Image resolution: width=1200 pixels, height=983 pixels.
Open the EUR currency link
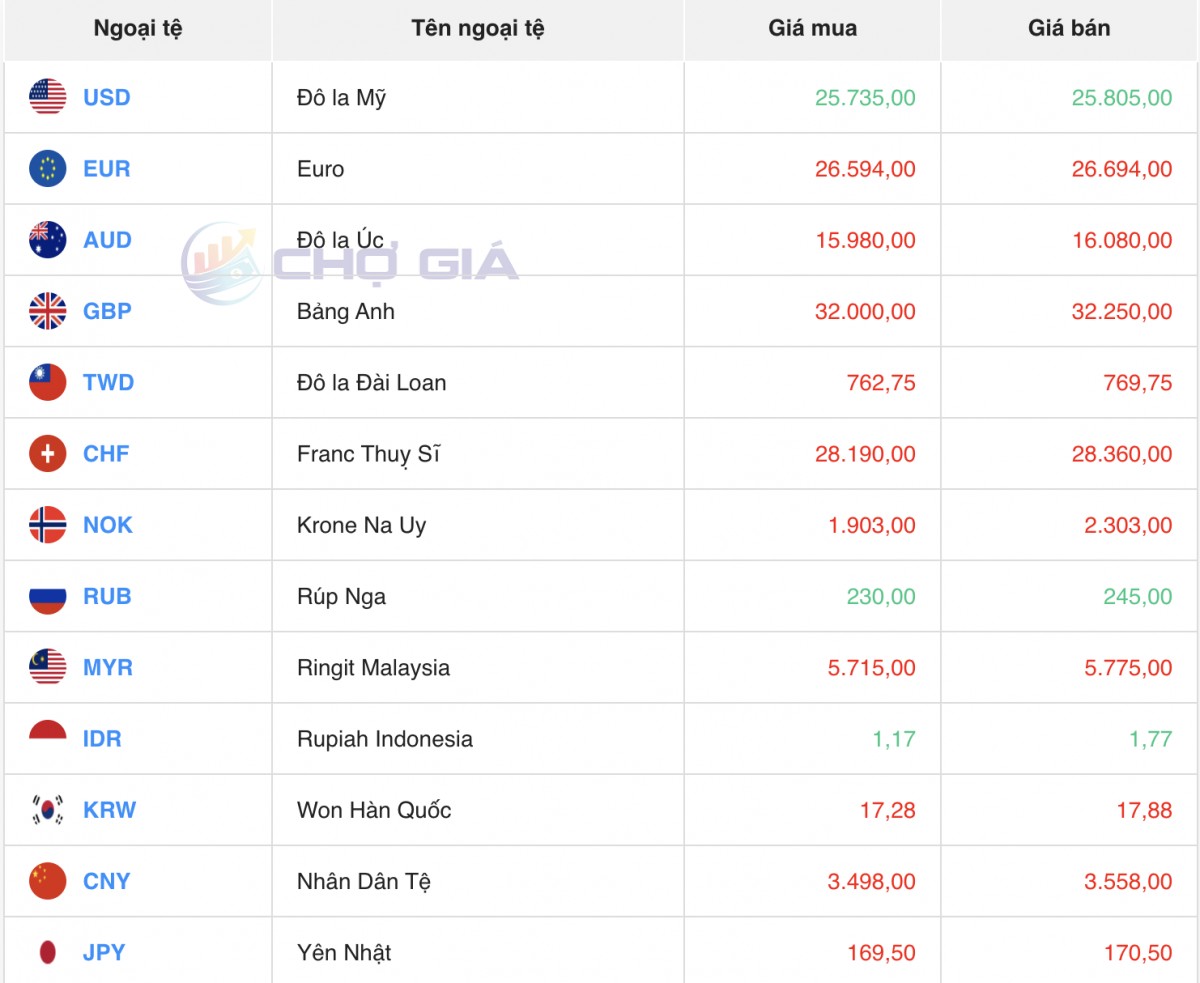[106, 169]
